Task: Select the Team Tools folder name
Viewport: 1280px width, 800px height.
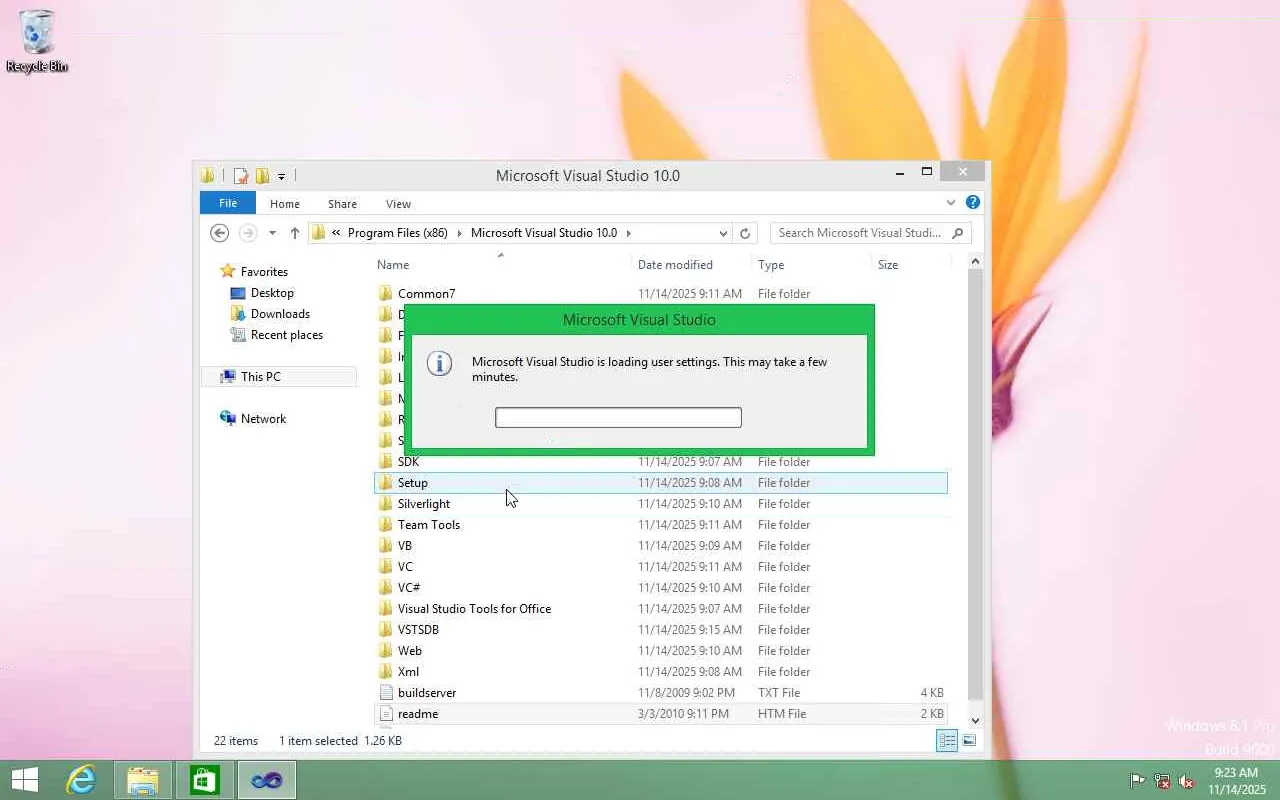Action: (429, 525)
